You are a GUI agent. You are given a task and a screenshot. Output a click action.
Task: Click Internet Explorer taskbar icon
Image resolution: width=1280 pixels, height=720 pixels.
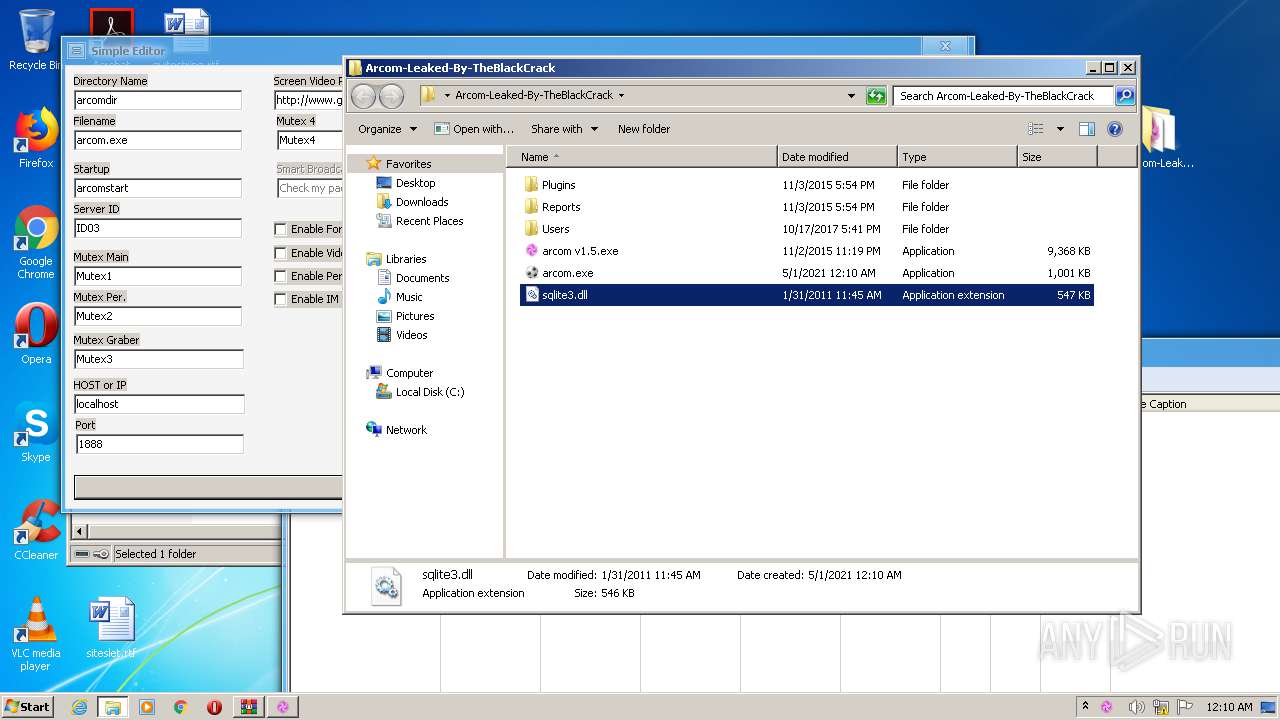(79, 707)
